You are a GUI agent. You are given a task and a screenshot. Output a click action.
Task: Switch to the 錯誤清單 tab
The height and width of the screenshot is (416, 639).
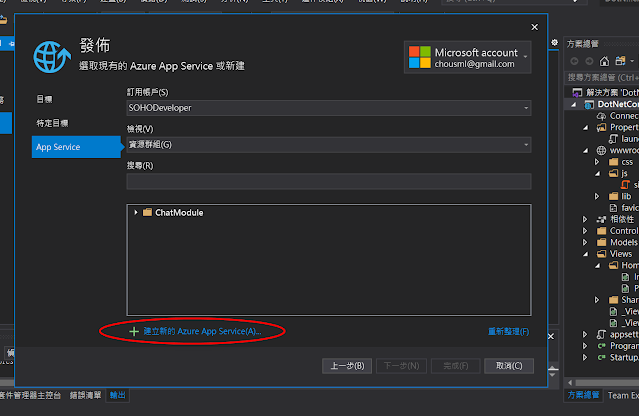tap(85, 395)
